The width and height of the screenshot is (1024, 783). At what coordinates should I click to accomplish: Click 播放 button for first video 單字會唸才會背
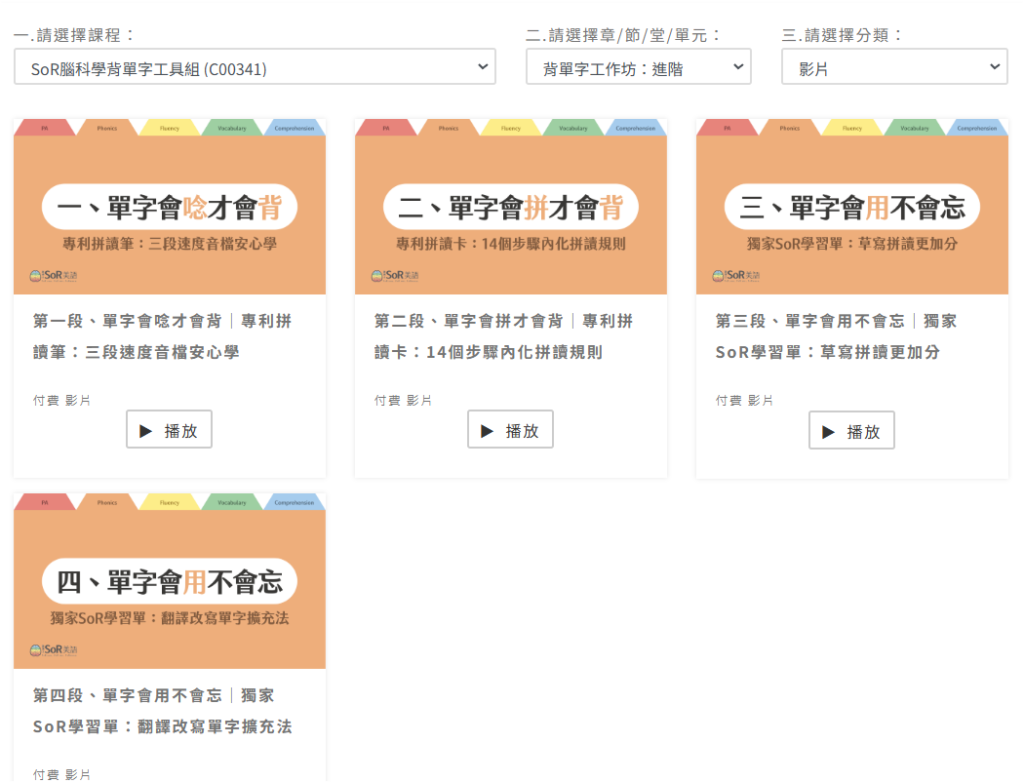pyautogui.click(x=169, y=430)
